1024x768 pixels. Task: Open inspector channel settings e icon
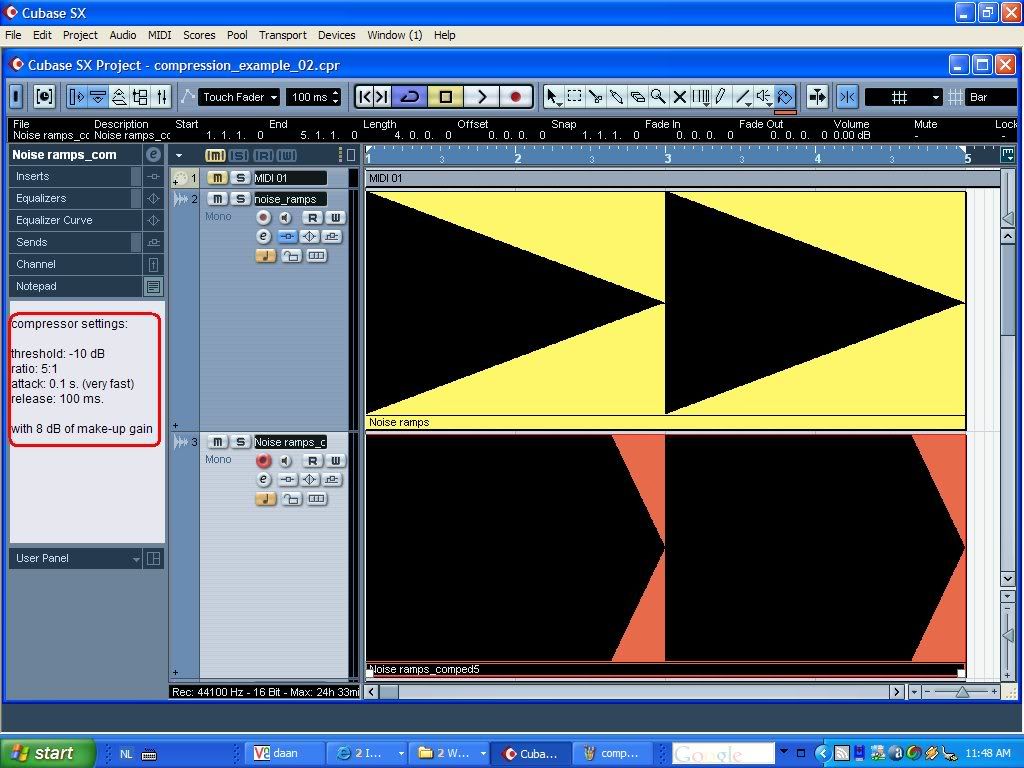coord(153,155)
